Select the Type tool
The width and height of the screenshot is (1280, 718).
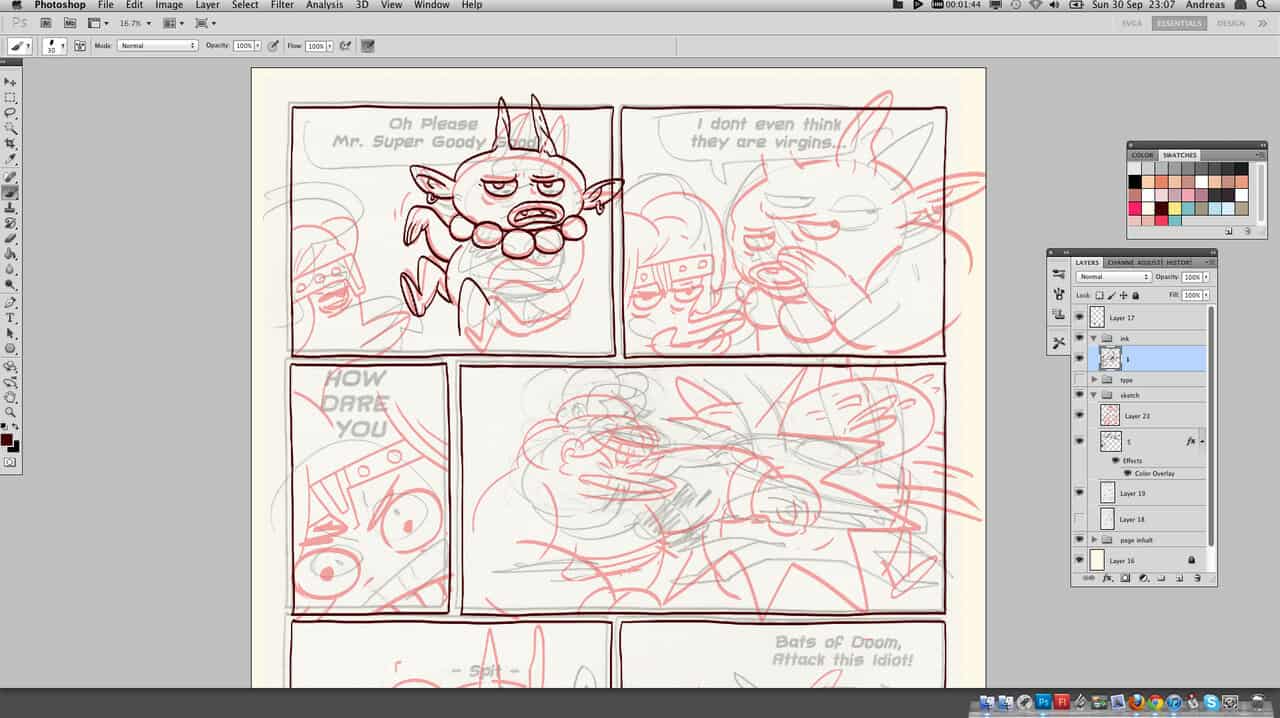(x=10, y=318)
